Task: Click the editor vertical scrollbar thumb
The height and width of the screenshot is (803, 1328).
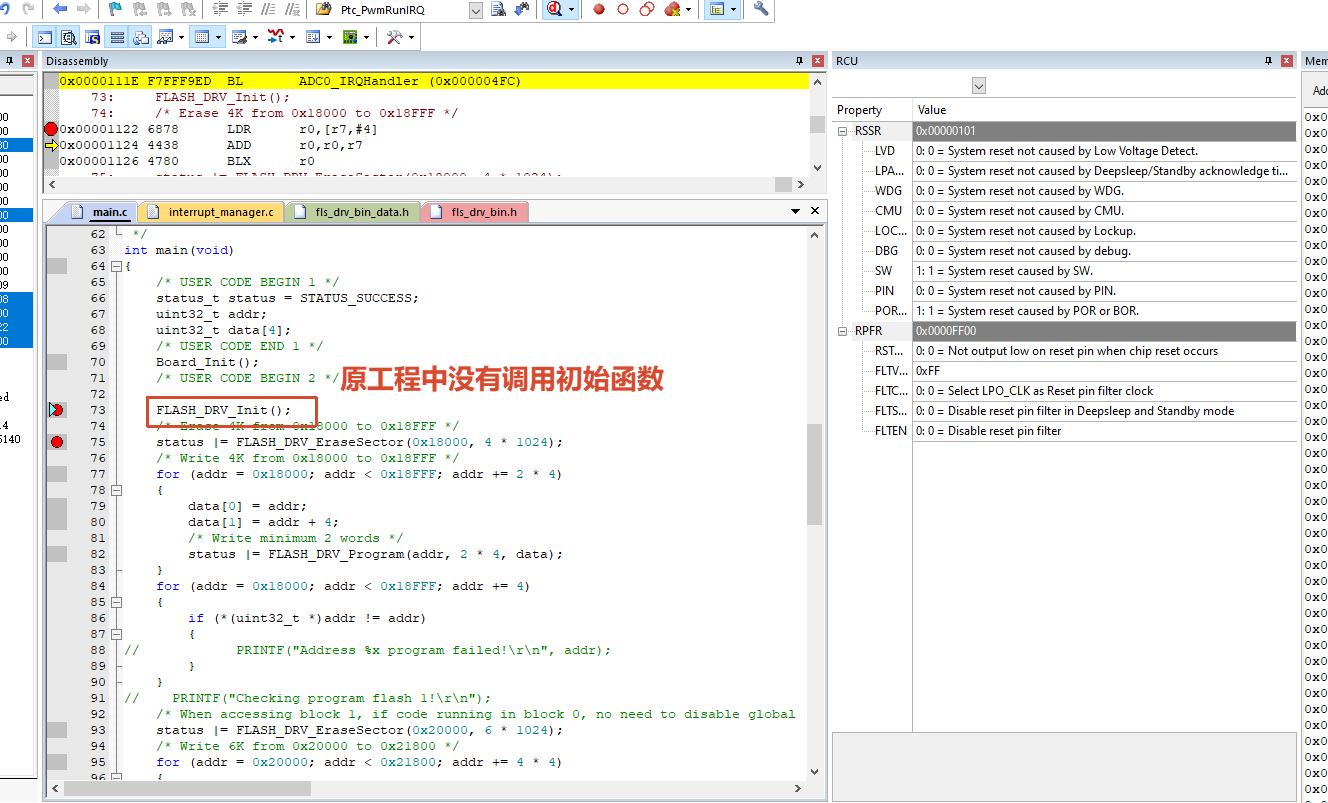Action: click(x=815, y=473)
